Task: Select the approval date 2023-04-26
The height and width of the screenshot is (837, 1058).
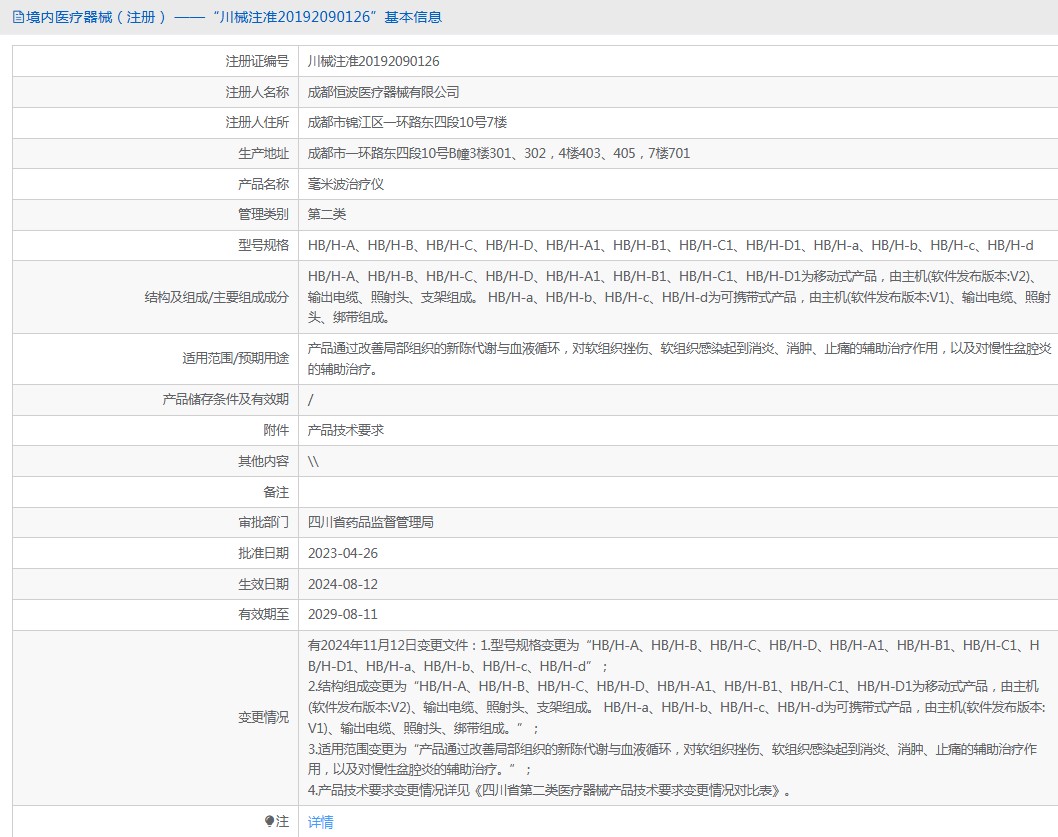Action: point(343,553)
